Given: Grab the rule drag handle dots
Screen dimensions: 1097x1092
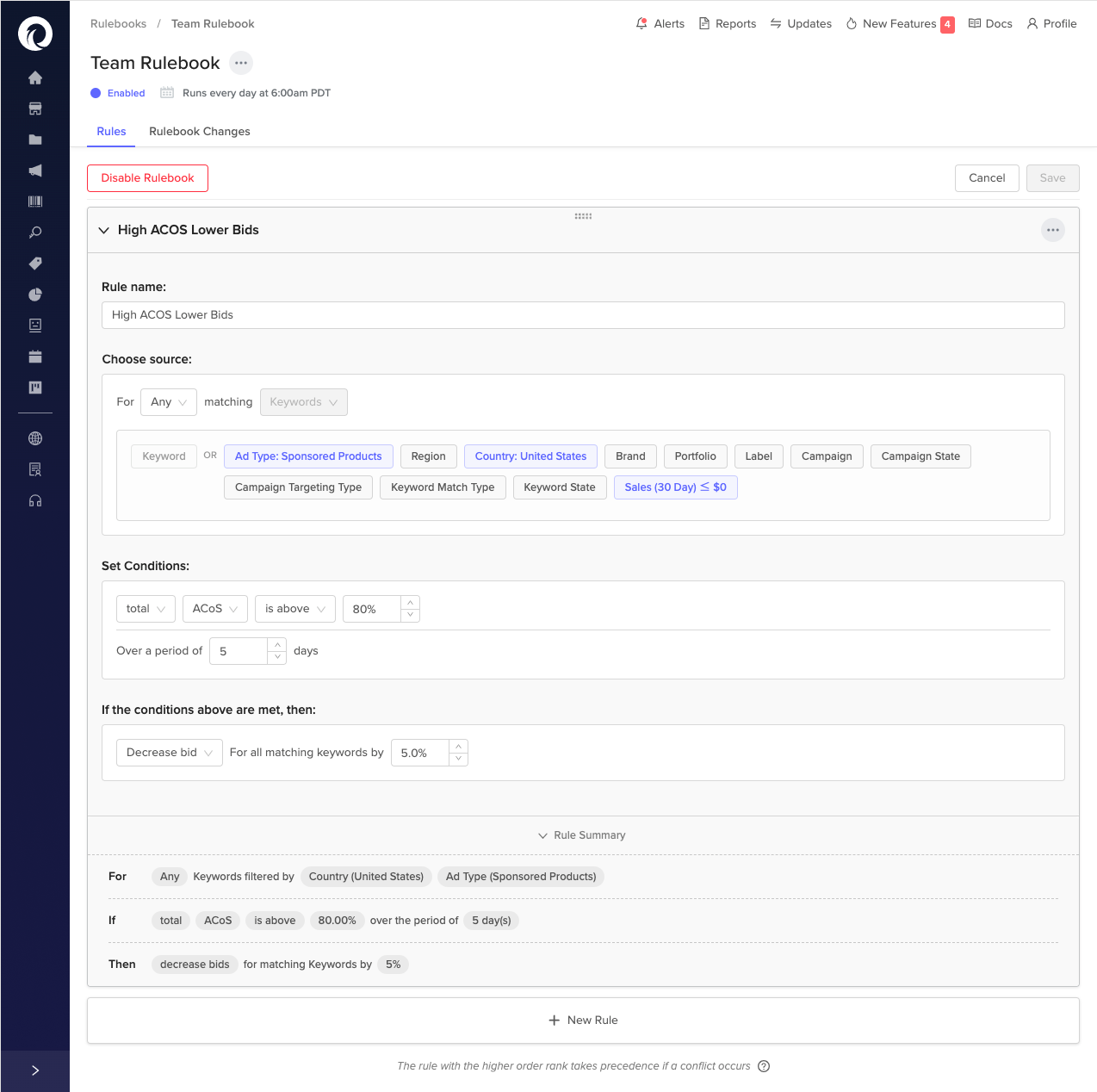Looking at the screenshot, I should (583, 216).
